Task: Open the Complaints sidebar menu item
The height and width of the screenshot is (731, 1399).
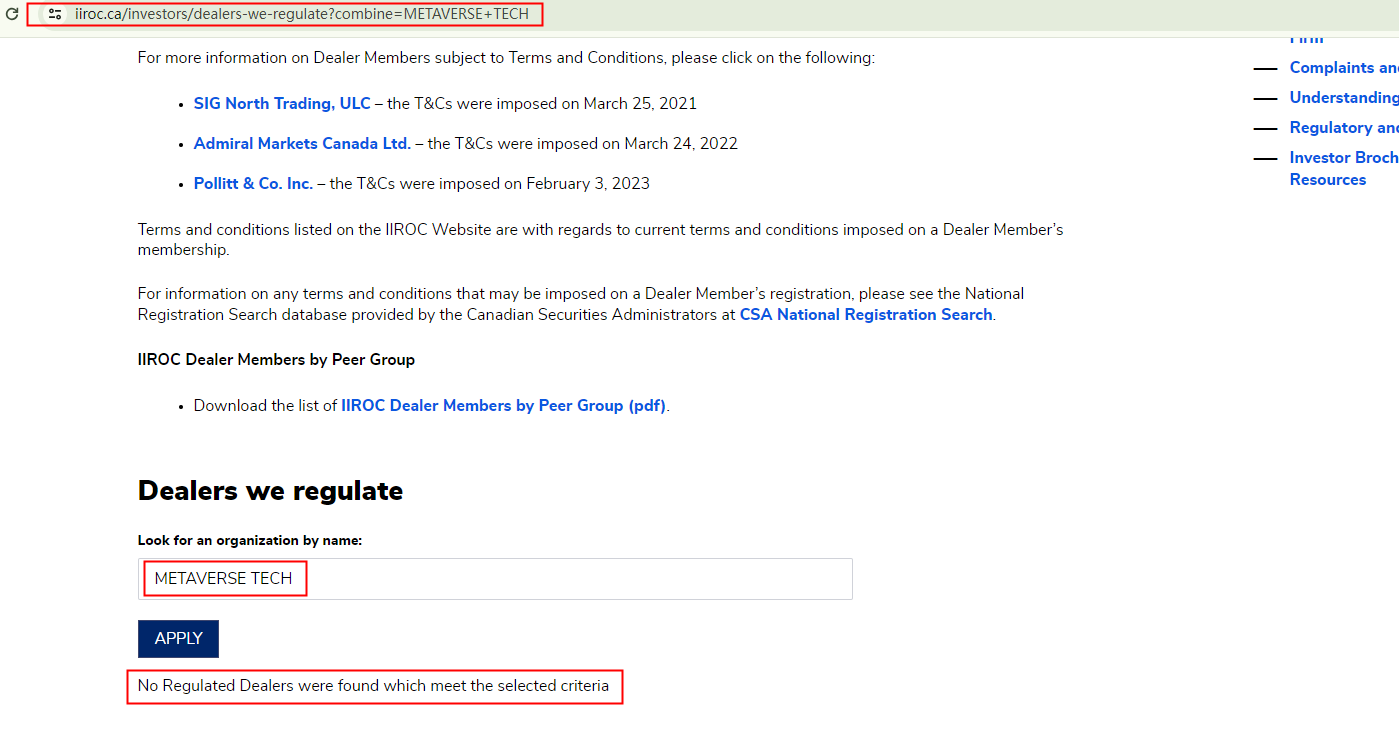Action: pyautogui.click(x=1343, y=68)
